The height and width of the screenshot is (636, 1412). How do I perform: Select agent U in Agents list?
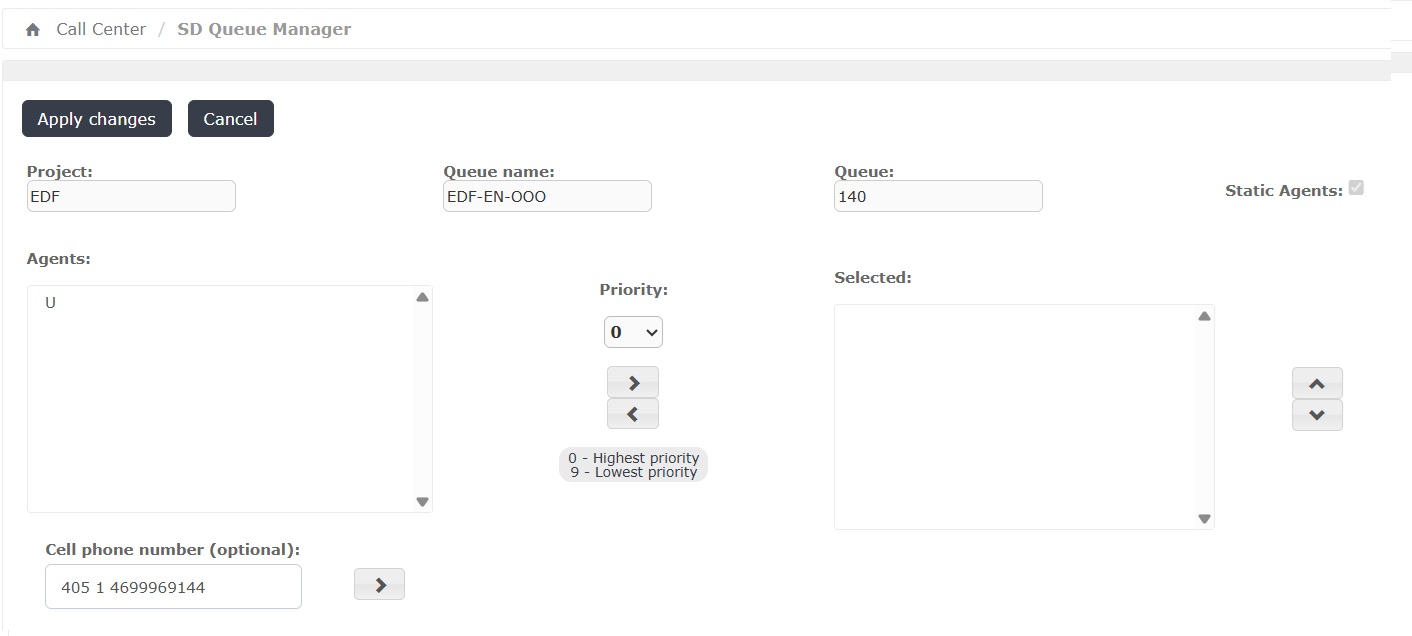pyautogui.click(x=51, y=302)
